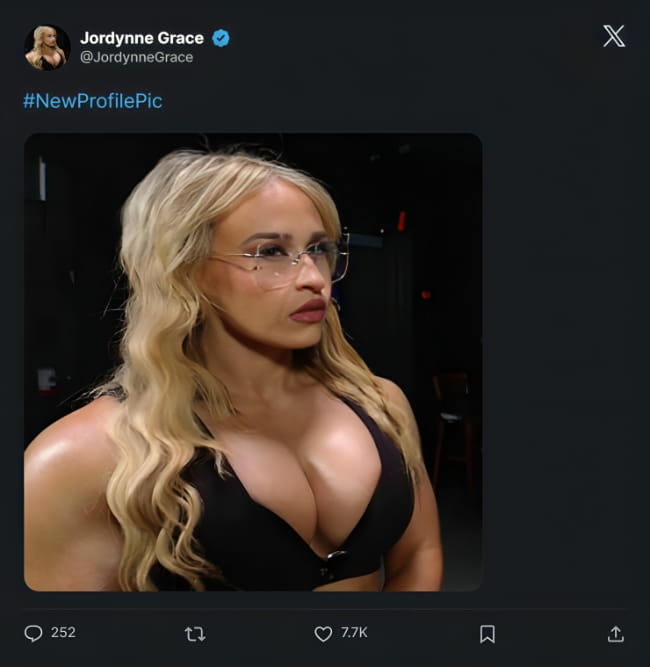Click the X logo icon
The height and width of the screenshot is (667, 650).
(x=614, y=37)
